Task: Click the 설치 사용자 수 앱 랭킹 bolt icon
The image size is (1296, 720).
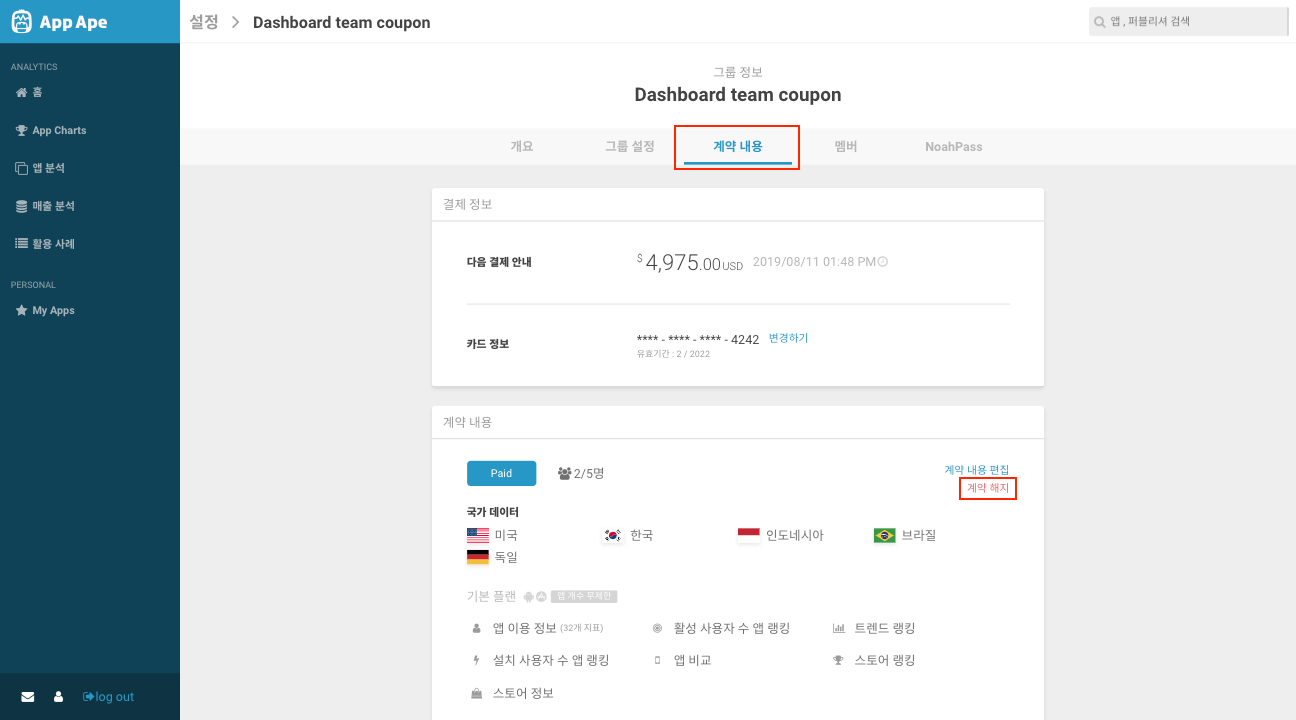Action: coord(477,661)
